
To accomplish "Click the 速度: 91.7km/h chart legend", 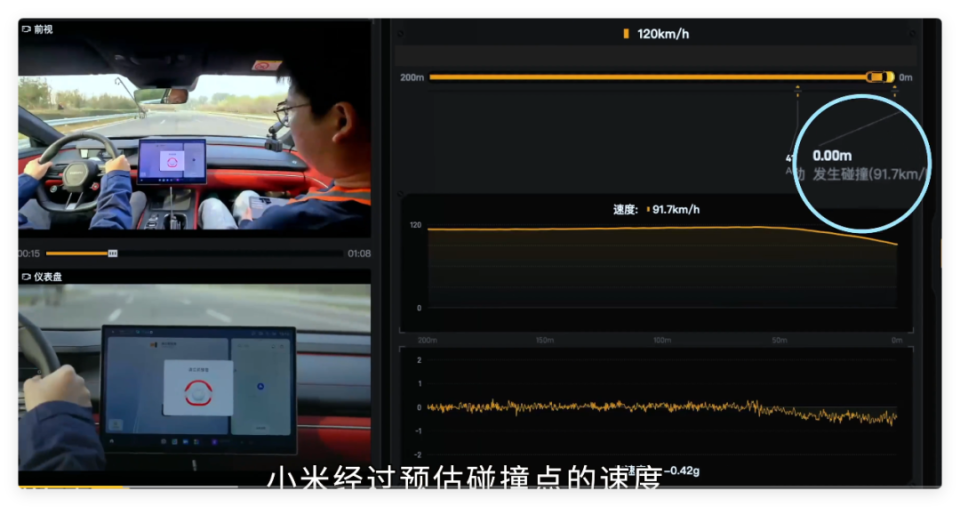I will tap(656, 210).
